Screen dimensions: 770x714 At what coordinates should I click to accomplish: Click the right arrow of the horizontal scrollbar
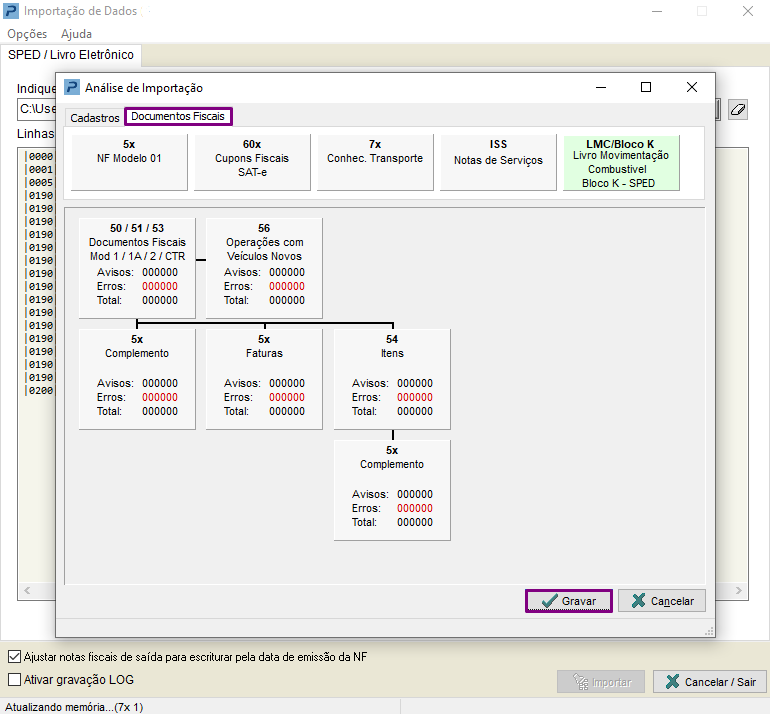click(739, 590)
